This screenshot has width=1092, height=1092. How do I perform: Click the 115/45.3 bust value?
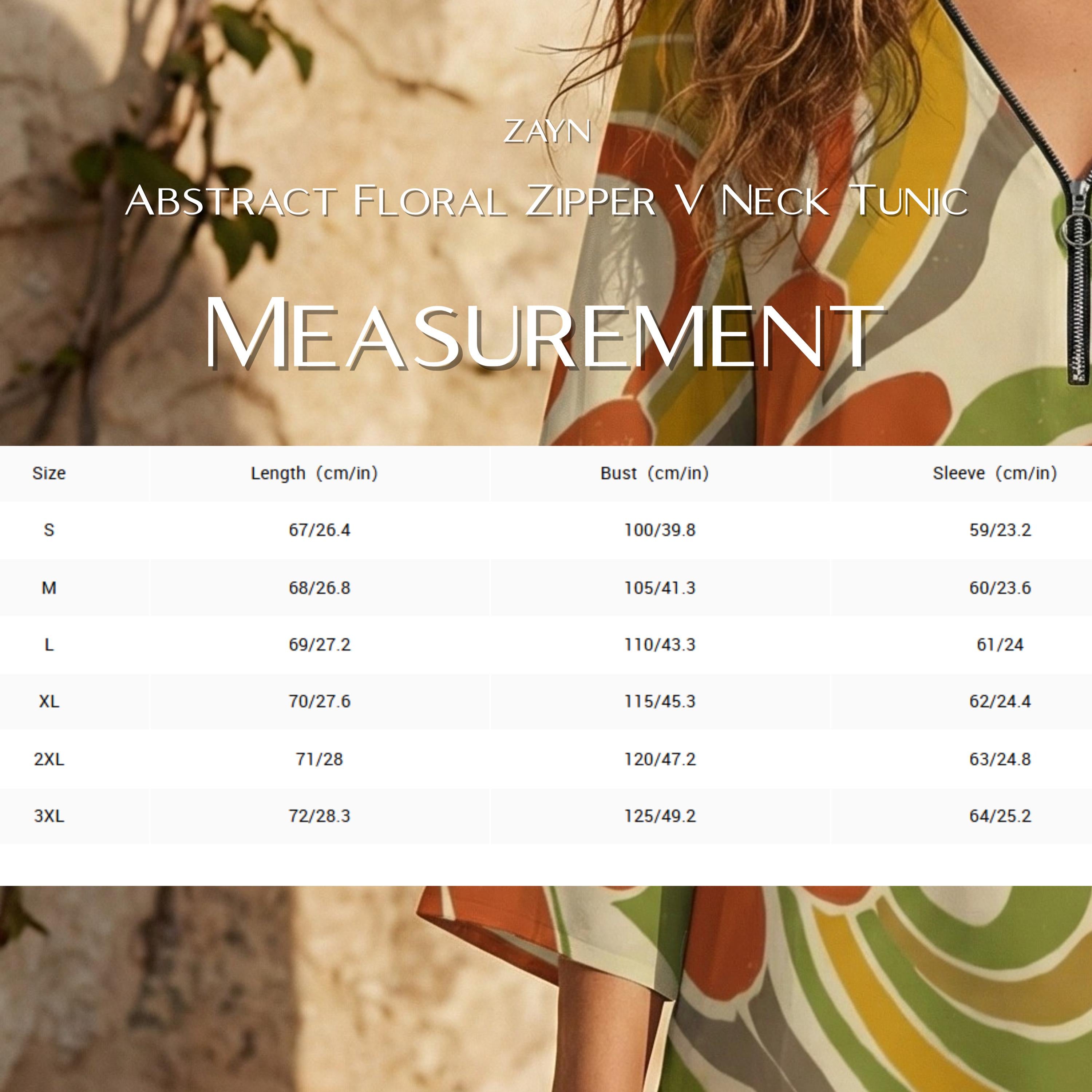coord(660,701)
